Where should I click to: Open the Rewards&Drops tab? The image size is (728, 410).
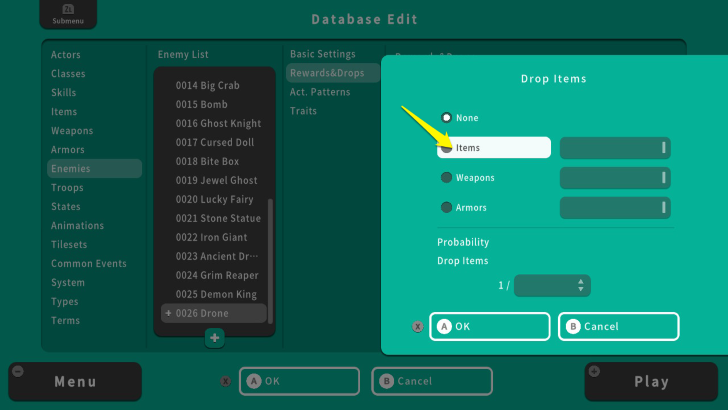point(333,73)
